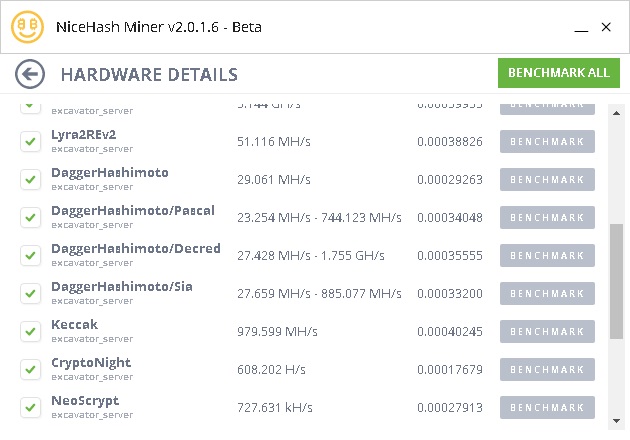Image resolution: width=630 pixels, height=440 pixels.
Task: Toggle the Keccak algorithm checkbox
Action: (x=31, y=332)
